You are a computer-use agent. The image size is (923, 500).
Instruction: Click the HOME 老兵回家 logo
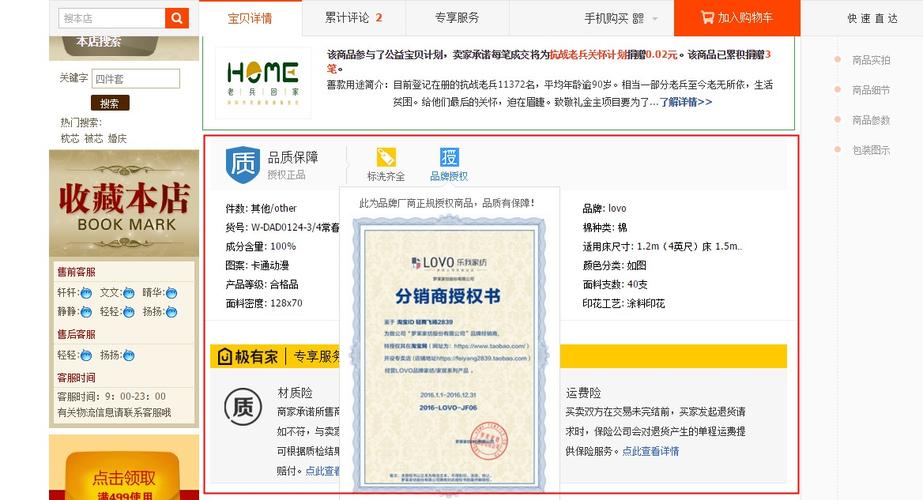click(263, 83)
